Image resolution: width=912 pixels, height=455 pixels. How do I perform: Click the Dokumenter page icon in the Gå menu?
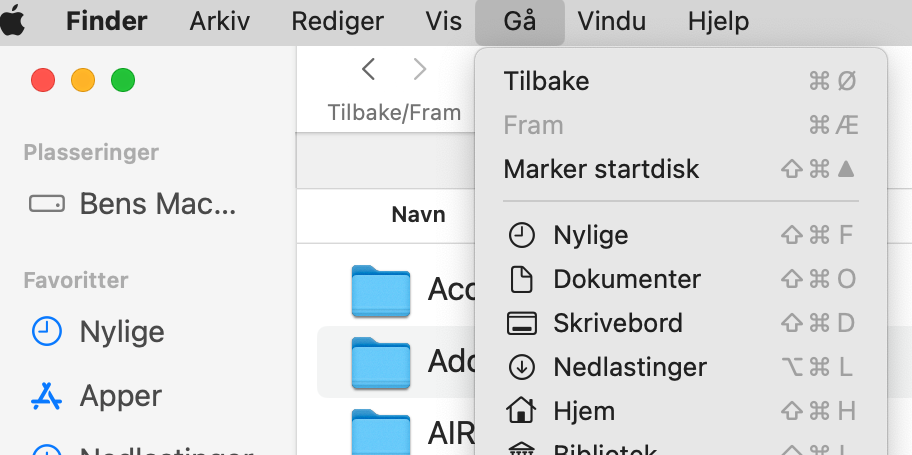point(522,279)
